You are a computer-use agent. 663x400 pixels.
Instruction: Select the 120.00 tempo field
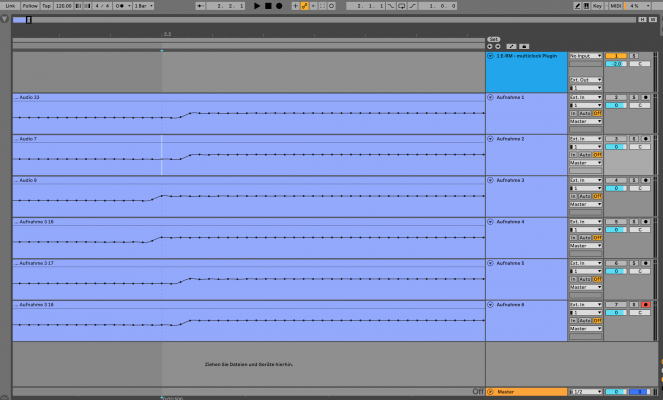(x=63, y=6)
